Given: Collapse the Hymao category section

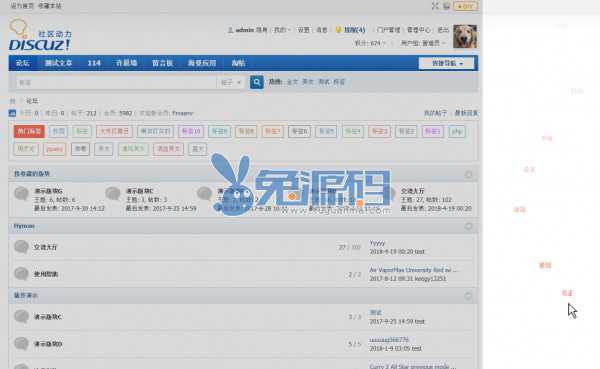Looking at the screenshot, I should pyautogui.click(x=468, y=226).
